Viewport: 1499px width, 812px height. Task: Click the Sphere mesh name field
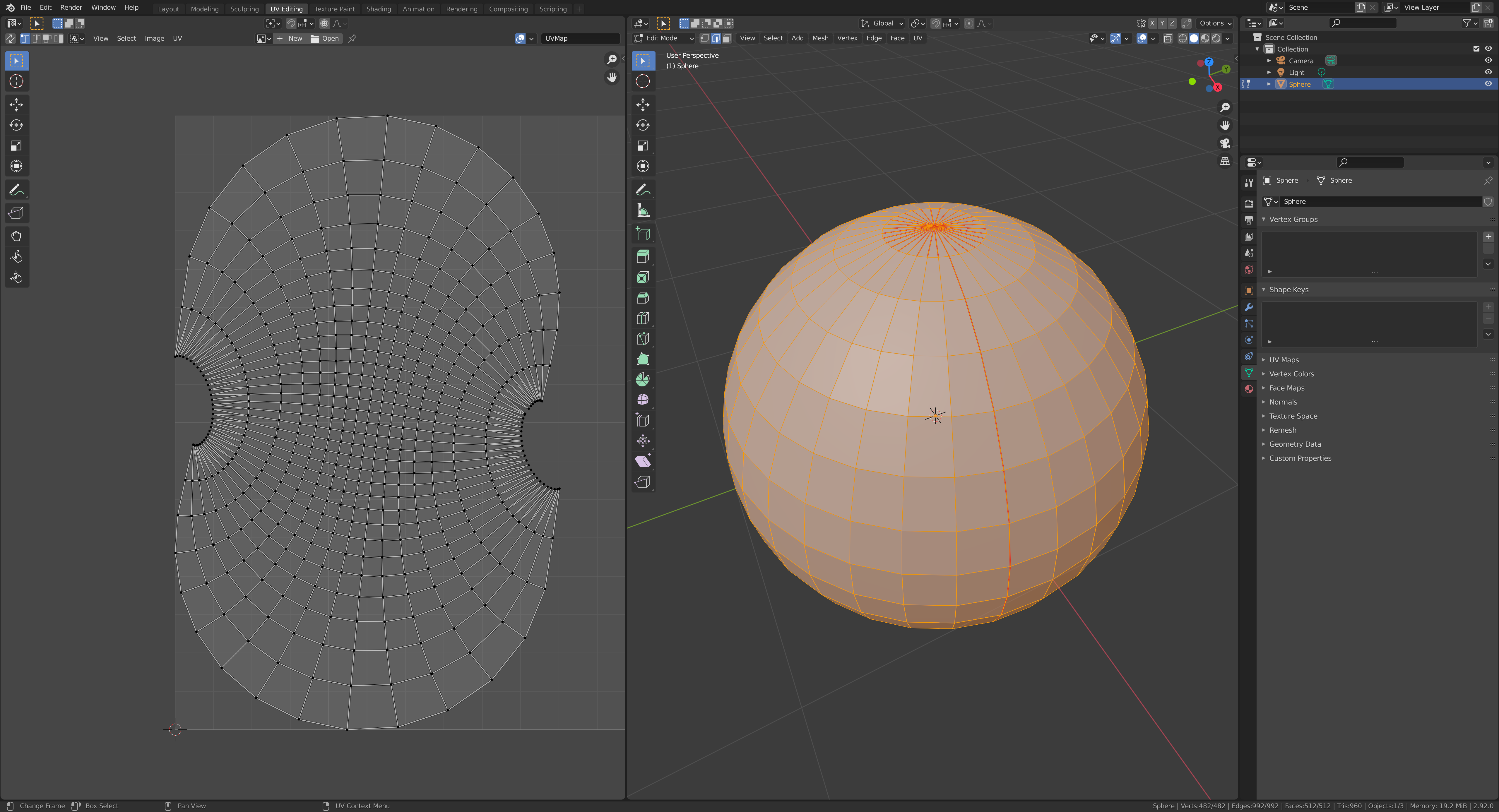tap(1379, 201)
